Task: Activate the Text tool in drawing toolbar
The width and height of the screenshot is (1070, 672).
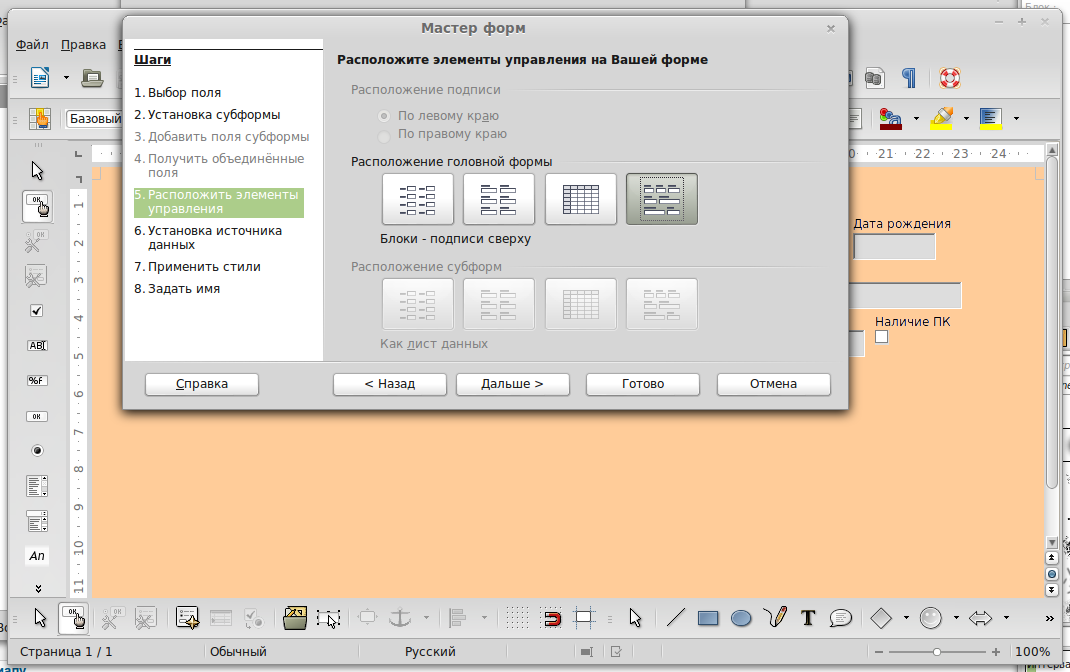Action: click(x=808, y=618)
